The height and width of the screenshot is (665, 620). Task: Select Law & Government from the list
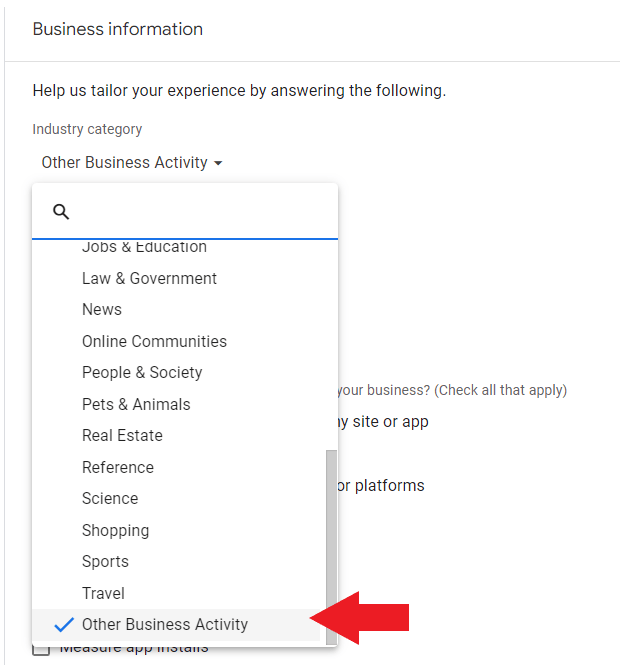(x=149, y=278)
